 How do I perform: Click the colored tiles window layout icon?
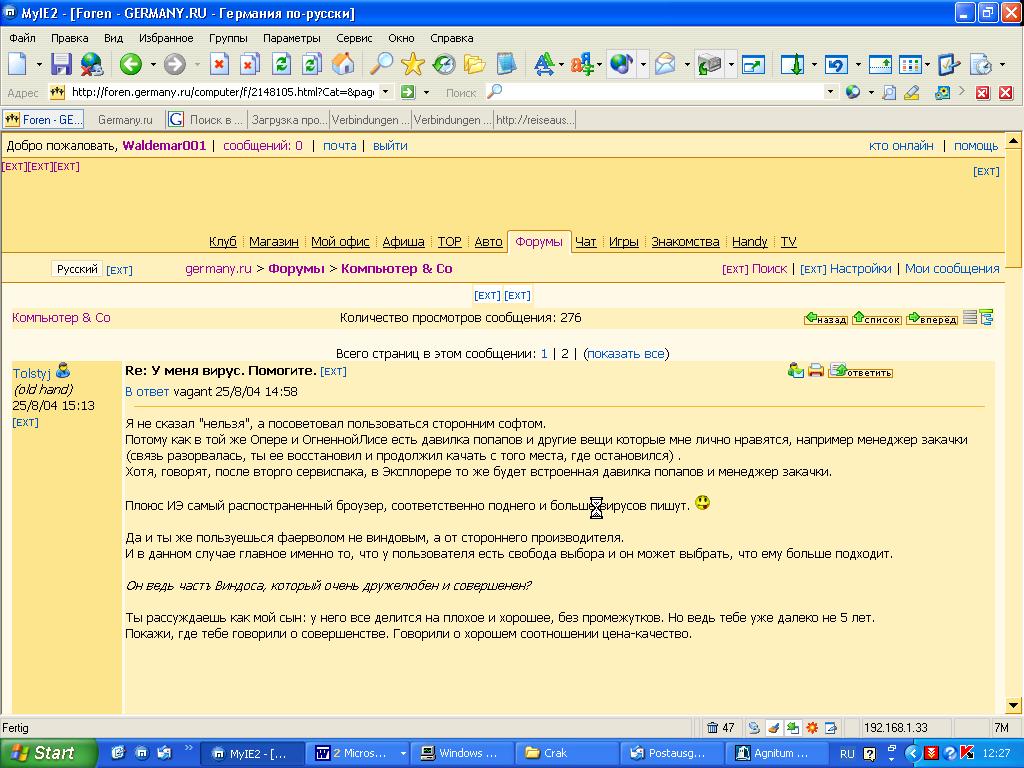(910, 64)
